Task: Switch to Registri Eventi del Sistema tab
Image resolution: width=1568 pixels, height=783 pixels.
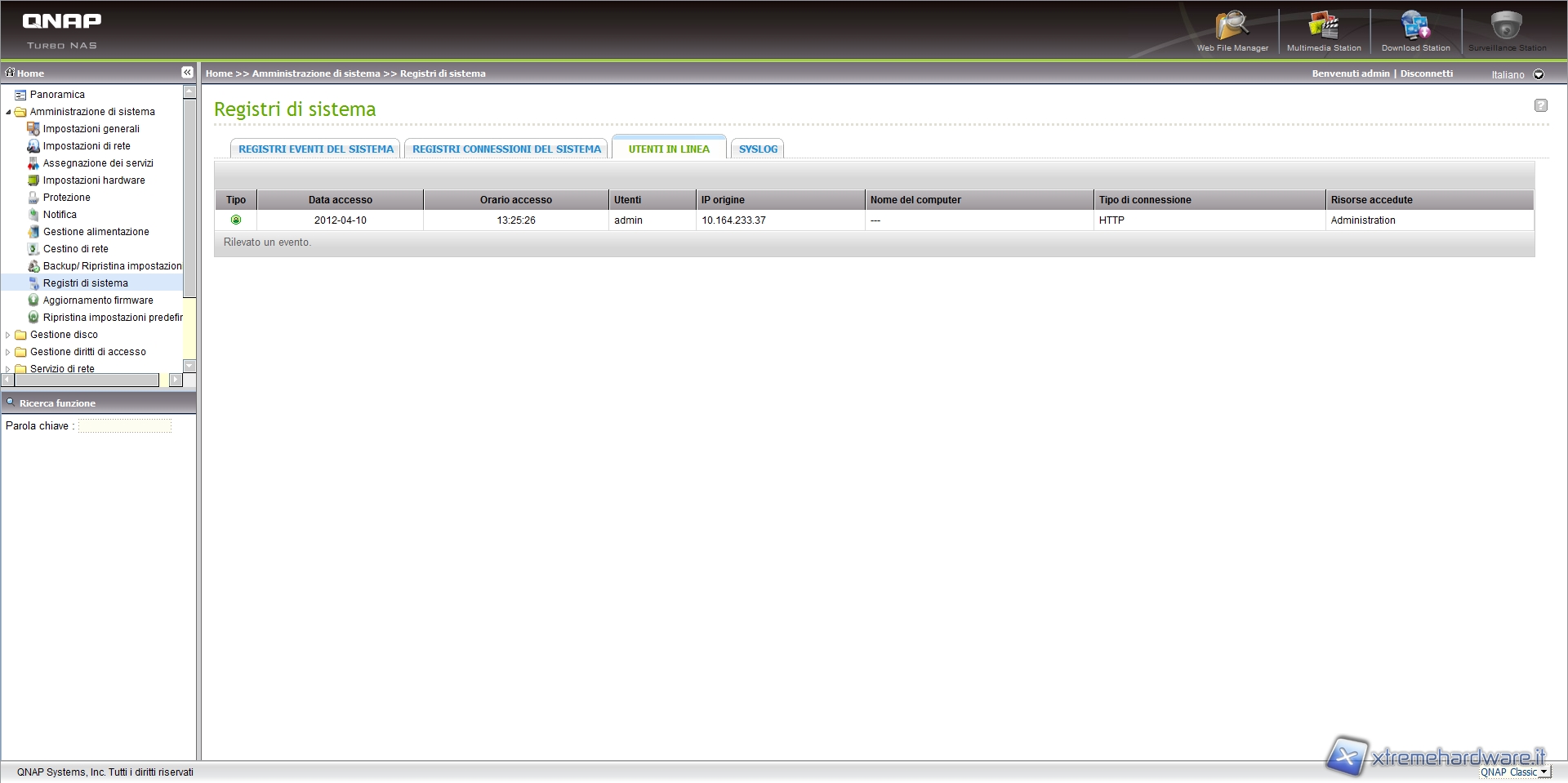Action: pos(315,149)
